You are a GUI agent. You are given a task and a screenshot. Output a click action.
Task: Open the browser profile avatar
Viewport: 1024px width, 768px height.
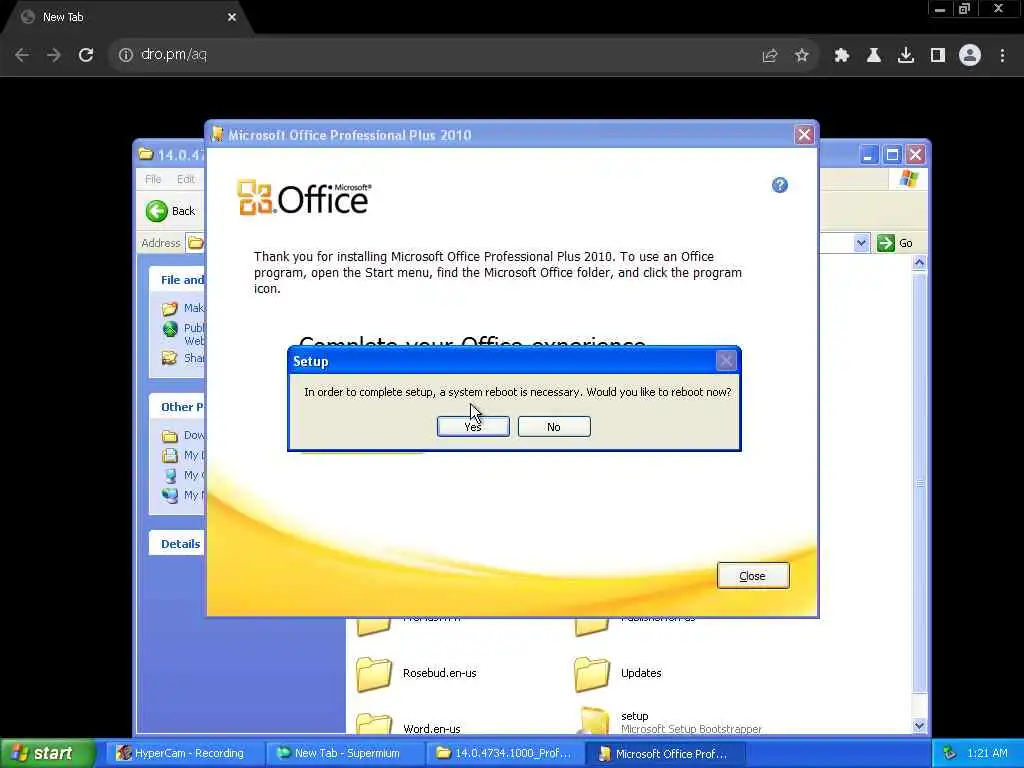pos(970,56)
